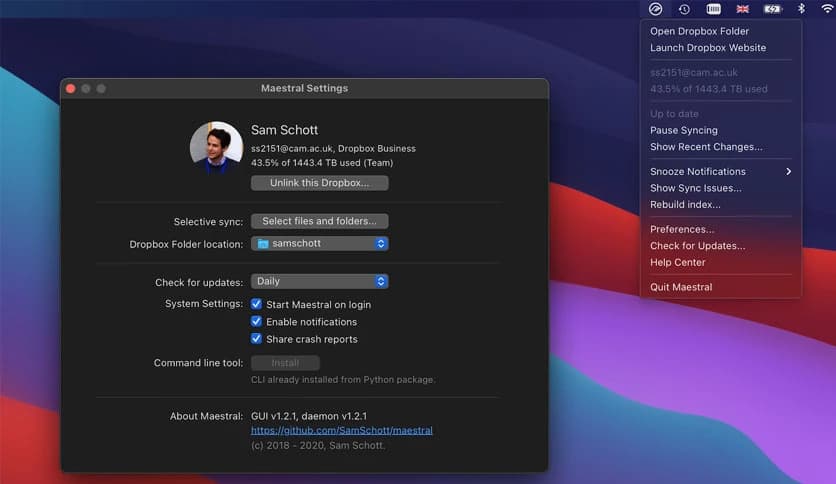Open the Dropbox Folder location dropdown
Screen dimensions: 836x484
(319, 243)
